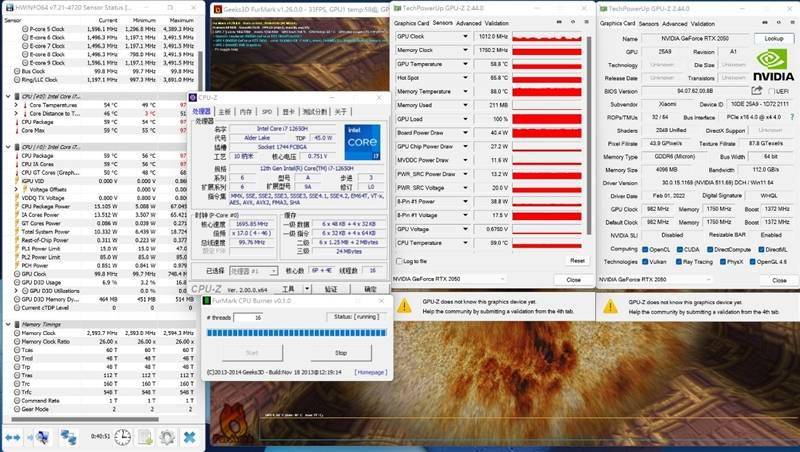
Task: Open the CPU-Z processor selection dropdown
Action: tap(253, 271)
